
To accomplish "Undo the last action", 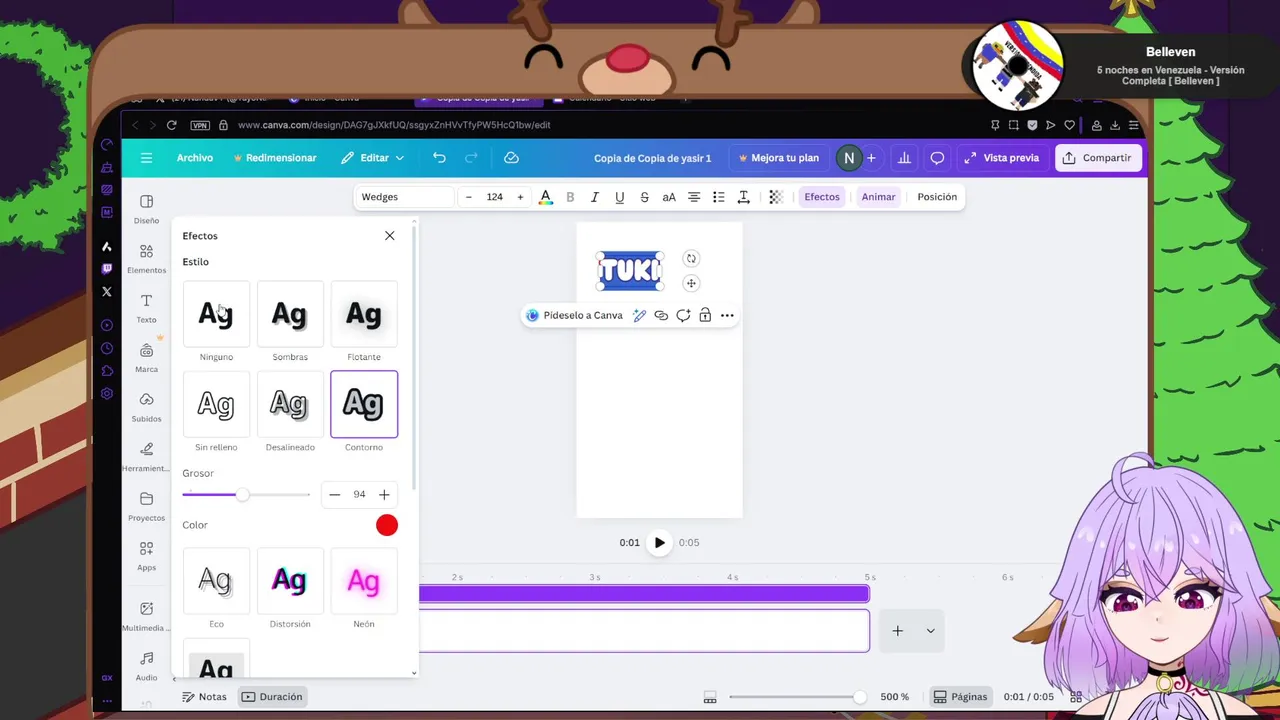I will click(439, 158).
